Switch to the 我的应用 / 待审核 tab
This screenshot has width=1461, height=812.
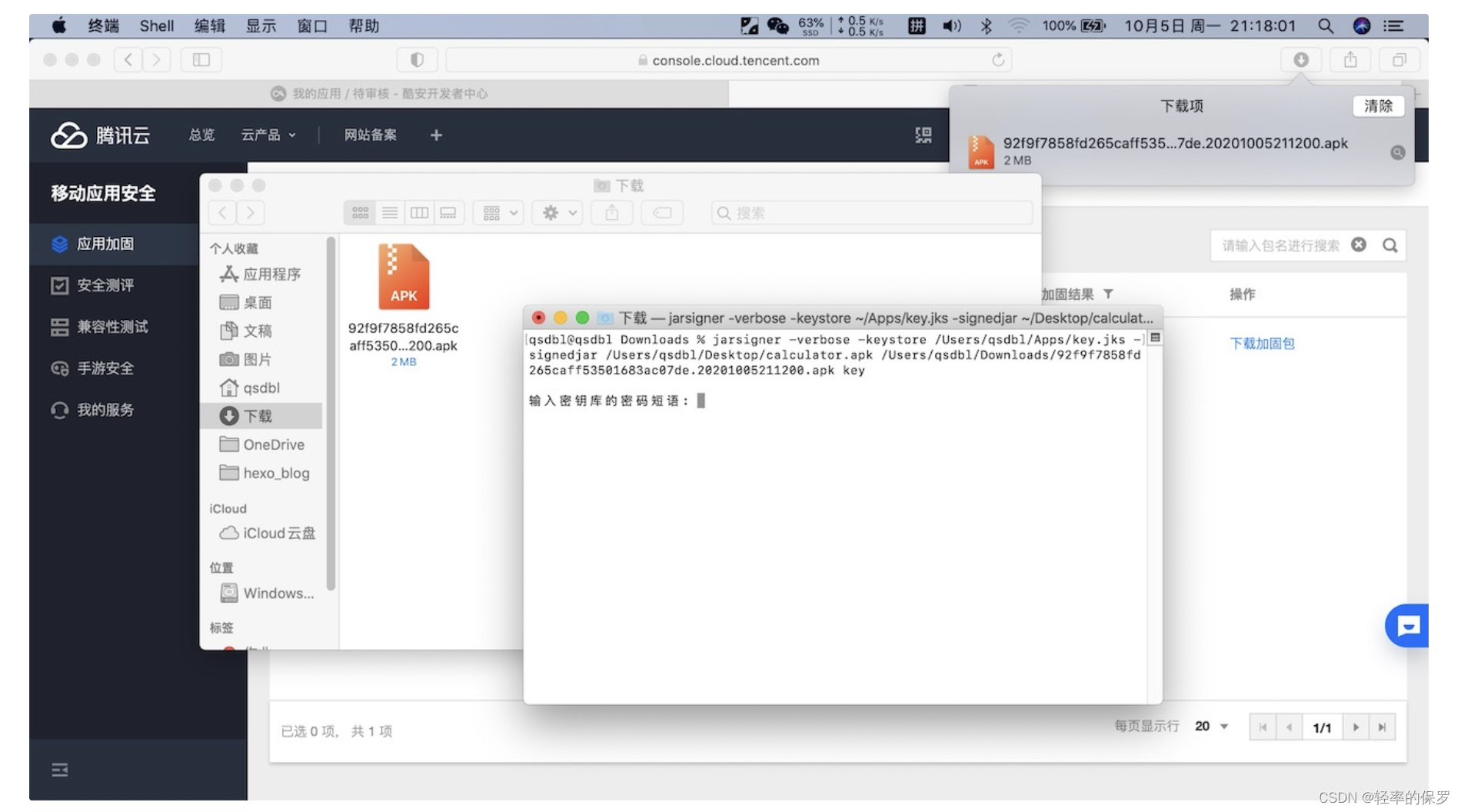[x=379, y=94]
